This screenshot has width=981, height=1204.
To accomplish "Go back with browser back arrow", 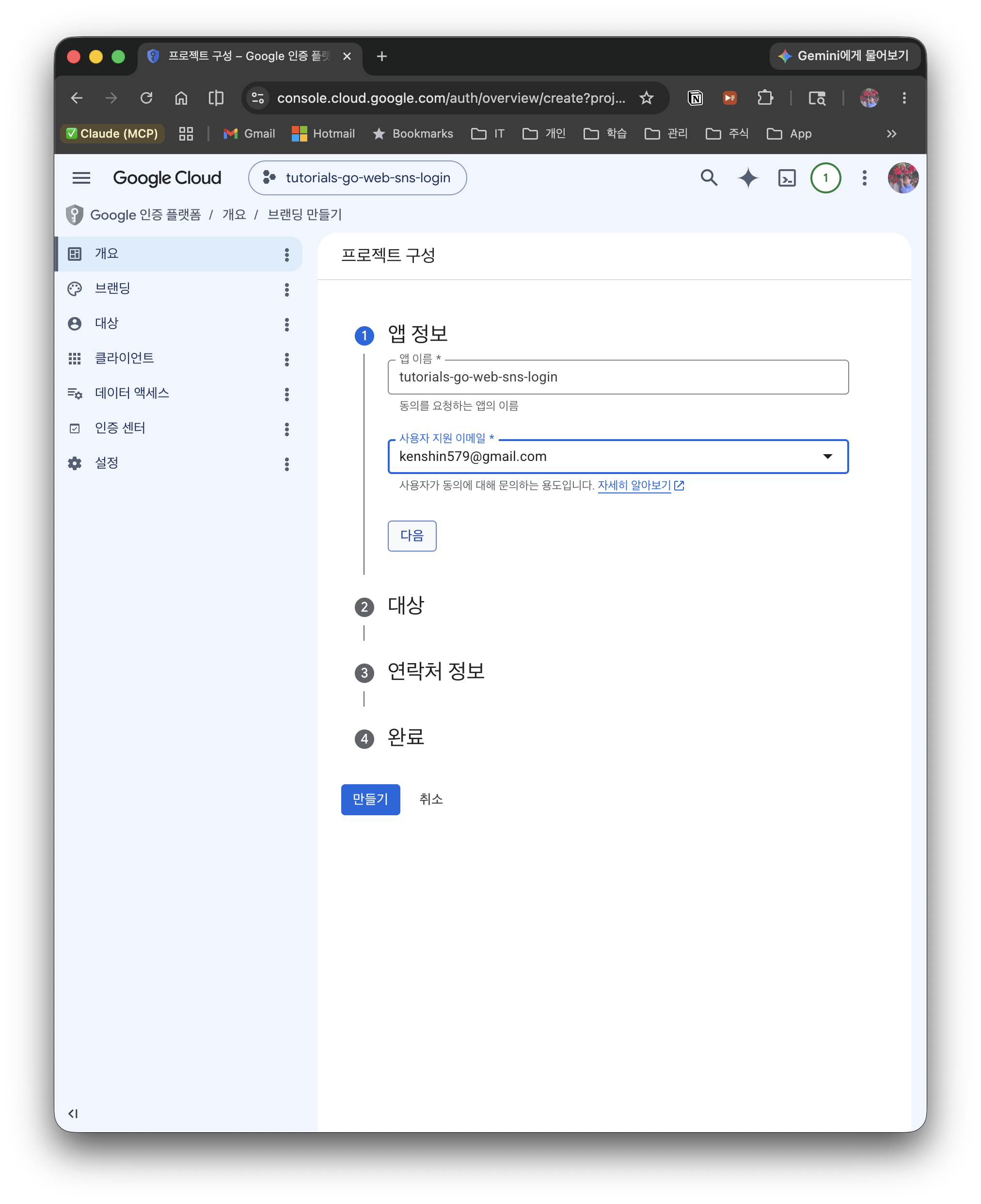I will tap(76, 98).
